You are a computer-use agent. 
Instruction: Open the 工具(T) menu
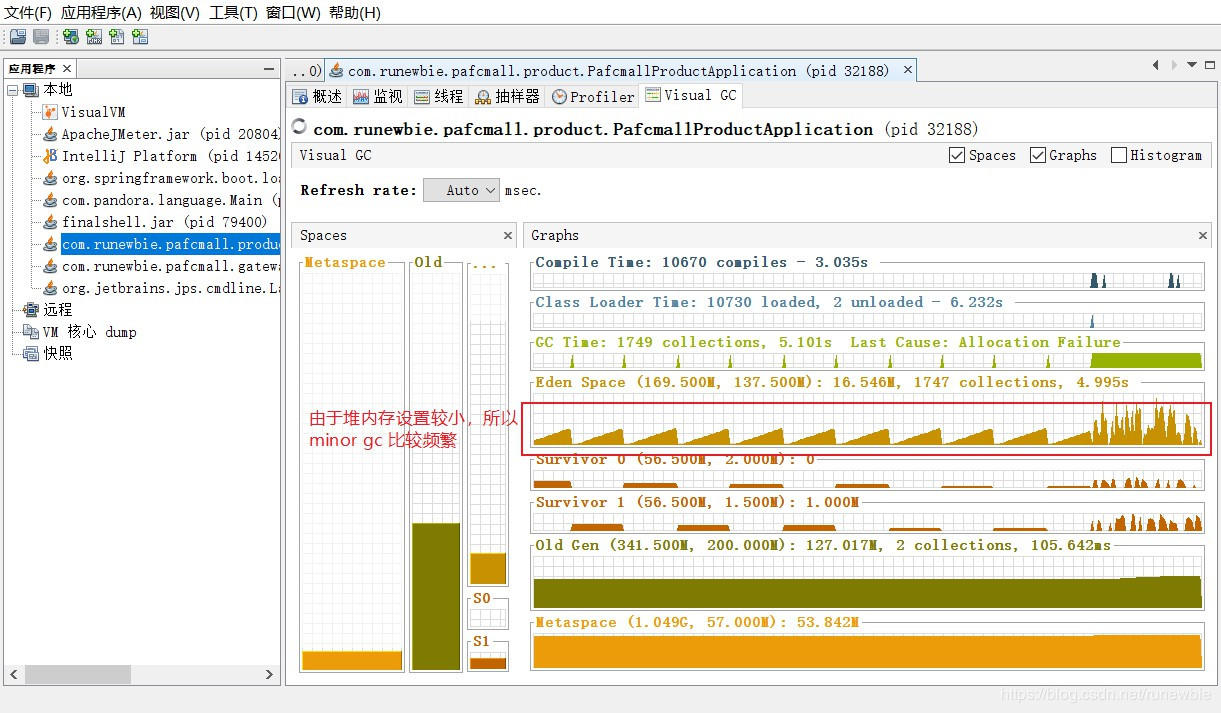233,13
